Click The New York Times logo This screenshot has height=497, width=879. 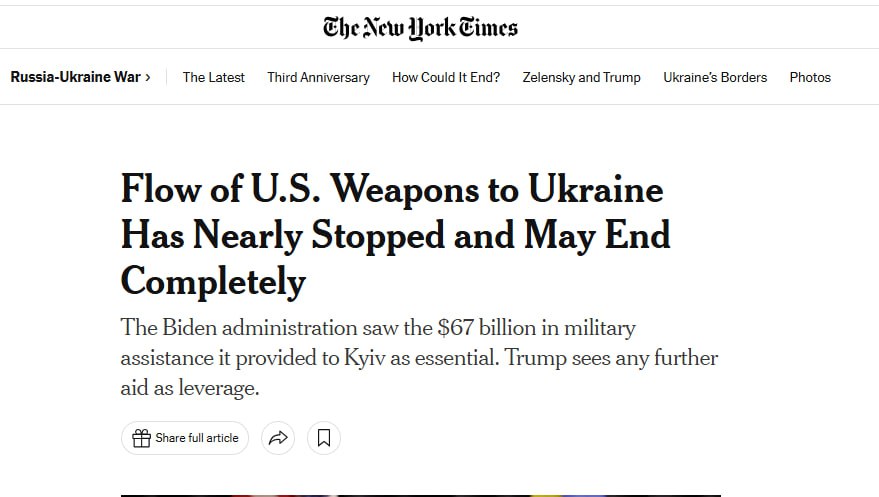(420, 27)
